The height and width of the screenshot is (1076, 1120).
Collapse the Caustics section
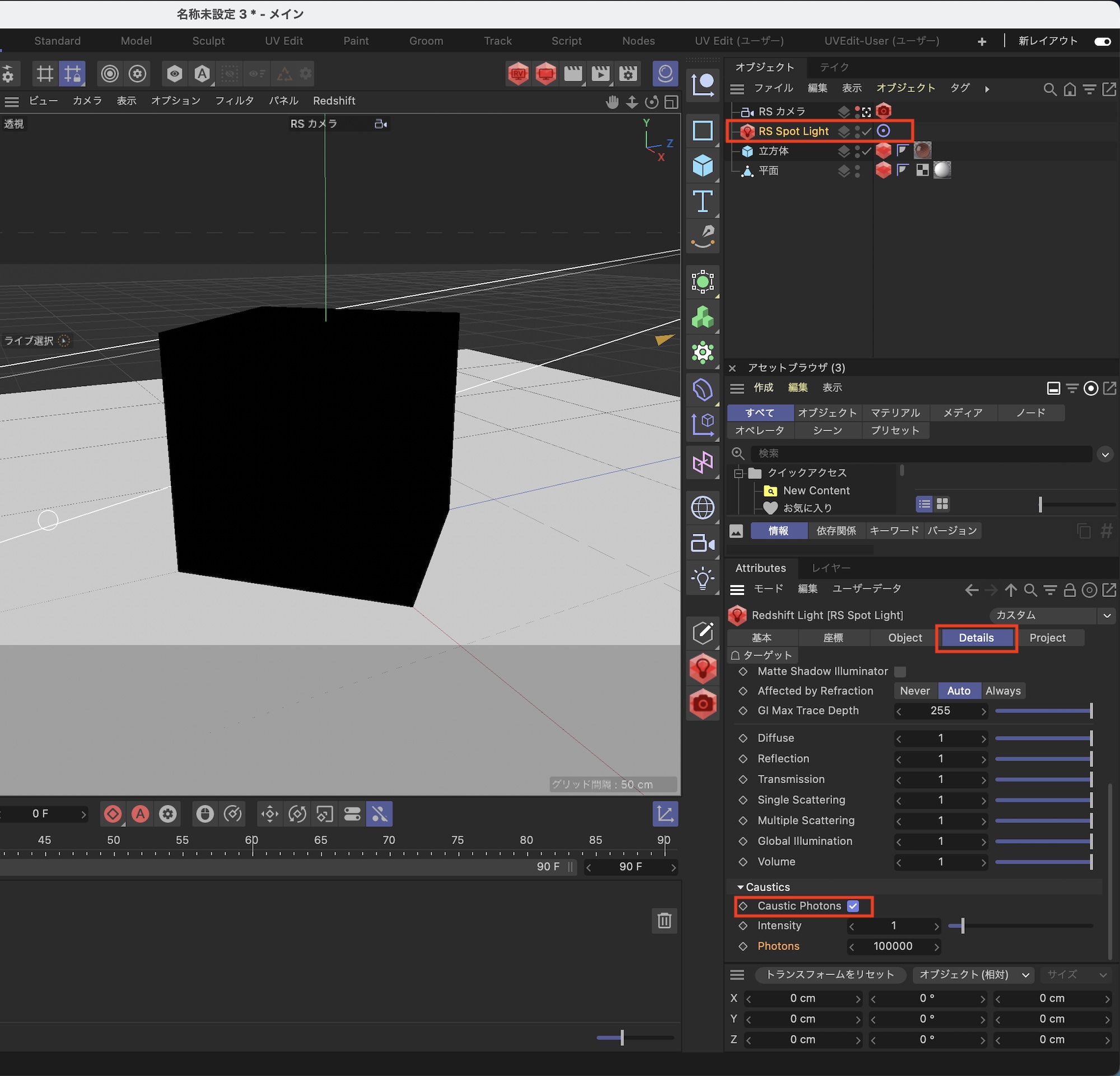click(740, 887)
